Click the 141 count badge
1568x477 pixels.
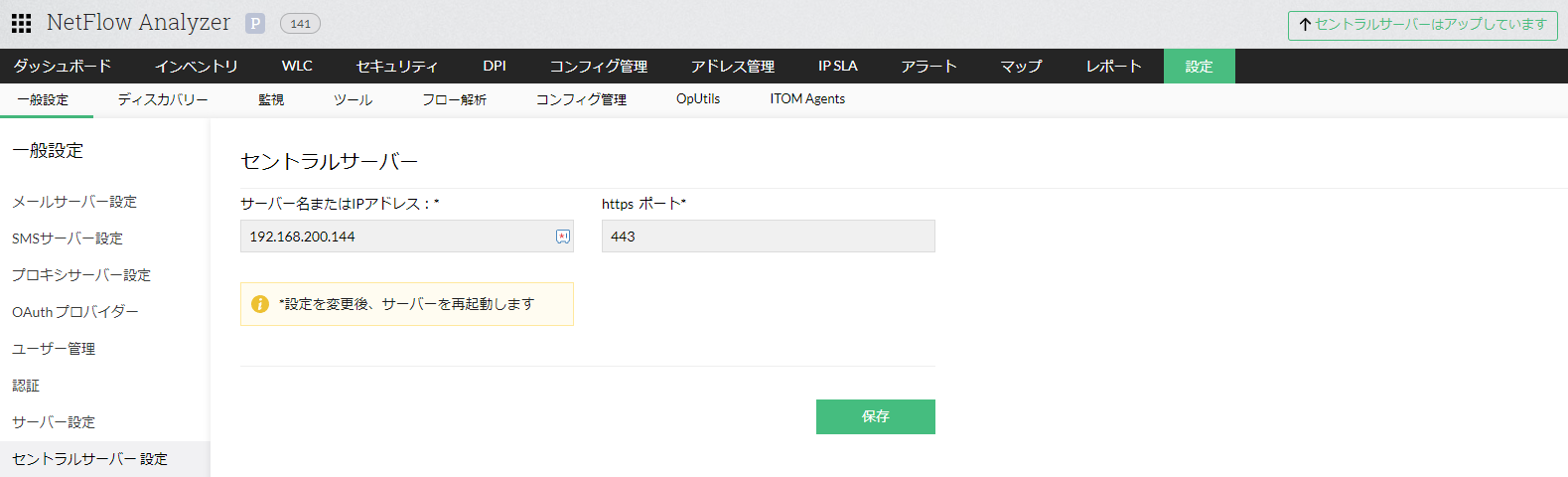point(300,24)
